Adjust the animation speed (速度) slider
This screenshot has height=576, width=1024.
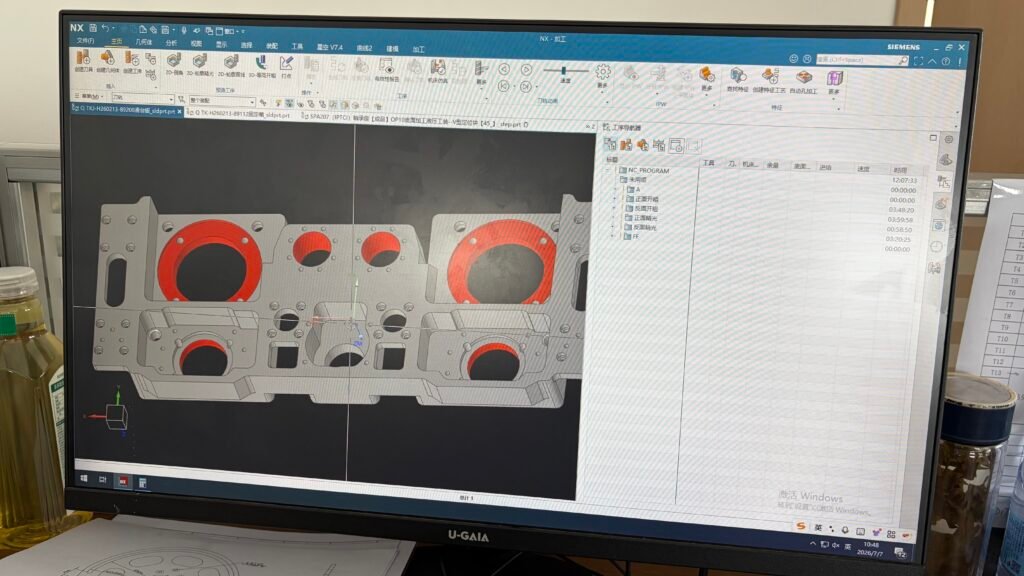click(x=565, y=71)
